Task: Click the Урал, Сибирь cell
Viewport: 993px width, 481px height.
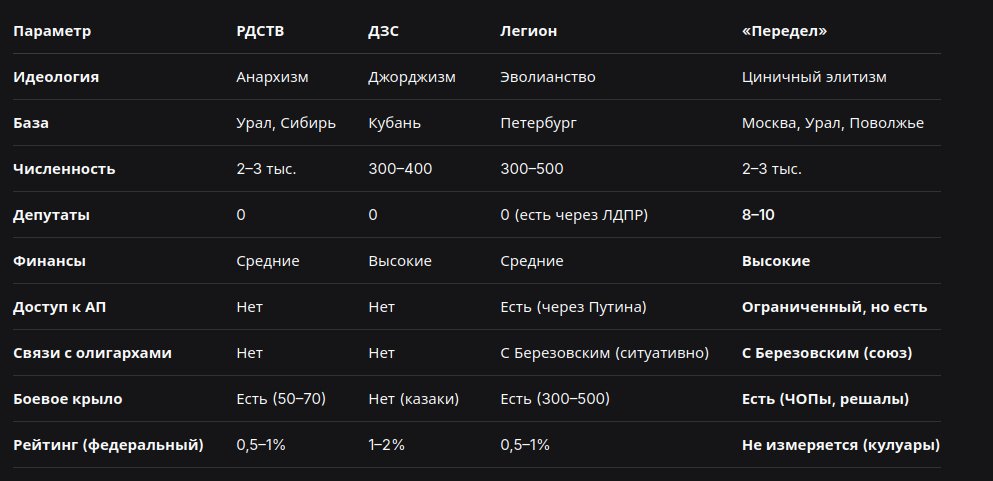Action: tap(286, 123)
